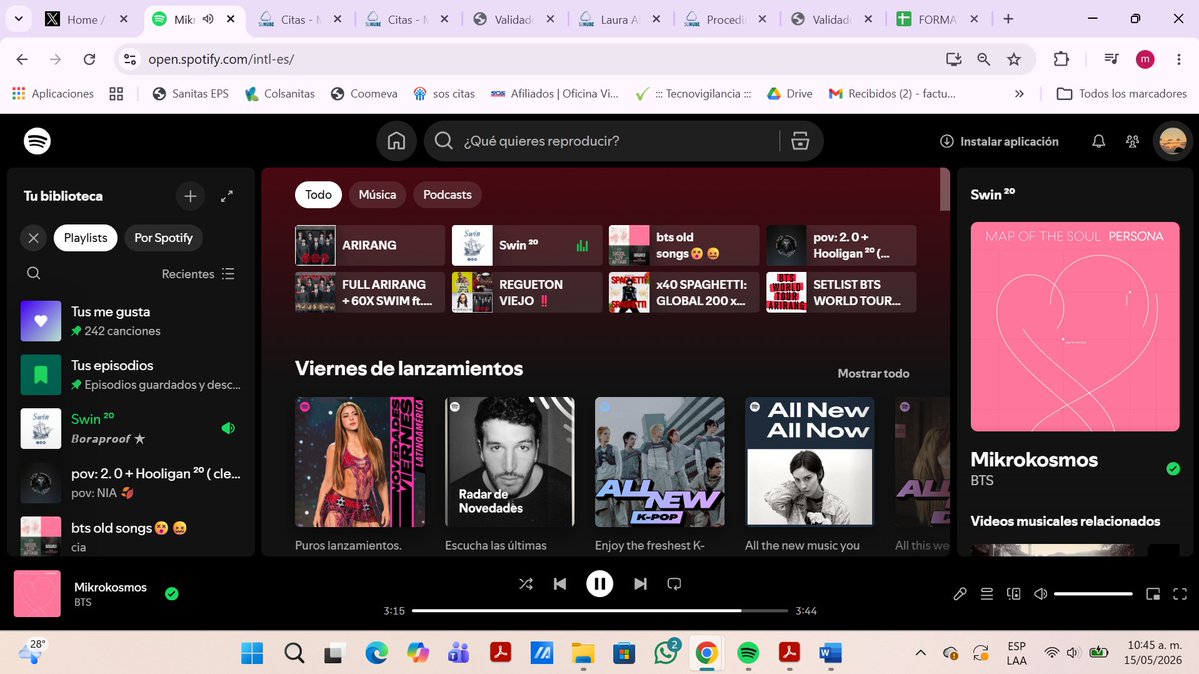Open Tus me gusta playlist
Screen dimensions: 1199x674
pyautogui.click(x=131, y=321)
